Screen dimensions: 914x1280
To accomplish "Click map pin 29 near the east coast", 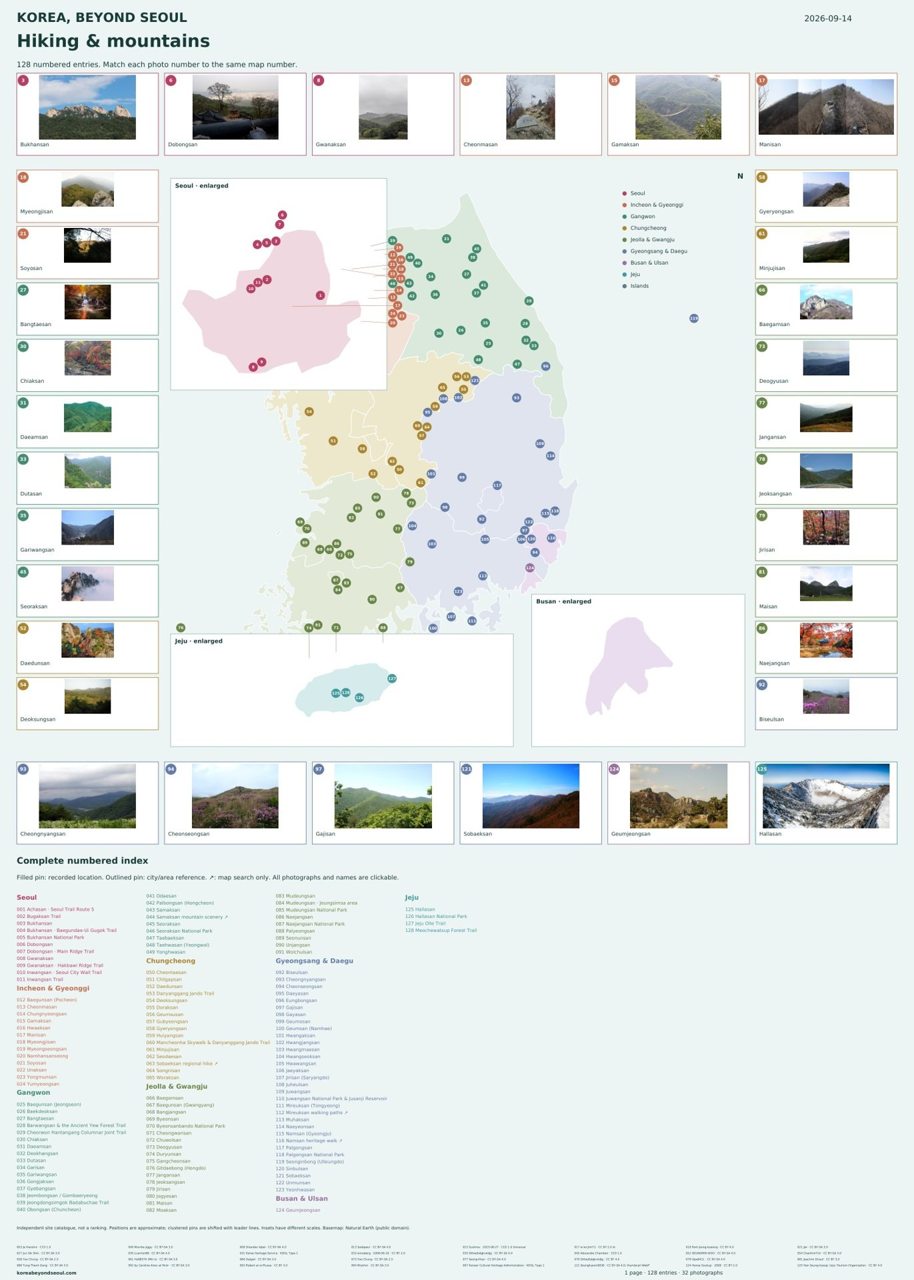I will [x=529, y=301].
